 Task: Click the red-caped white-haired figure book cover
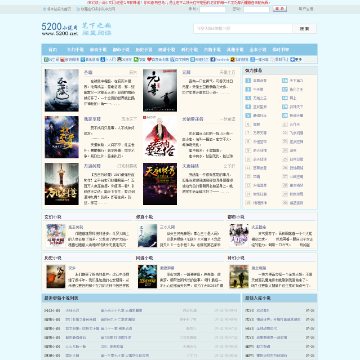click(x=160, y=137)
